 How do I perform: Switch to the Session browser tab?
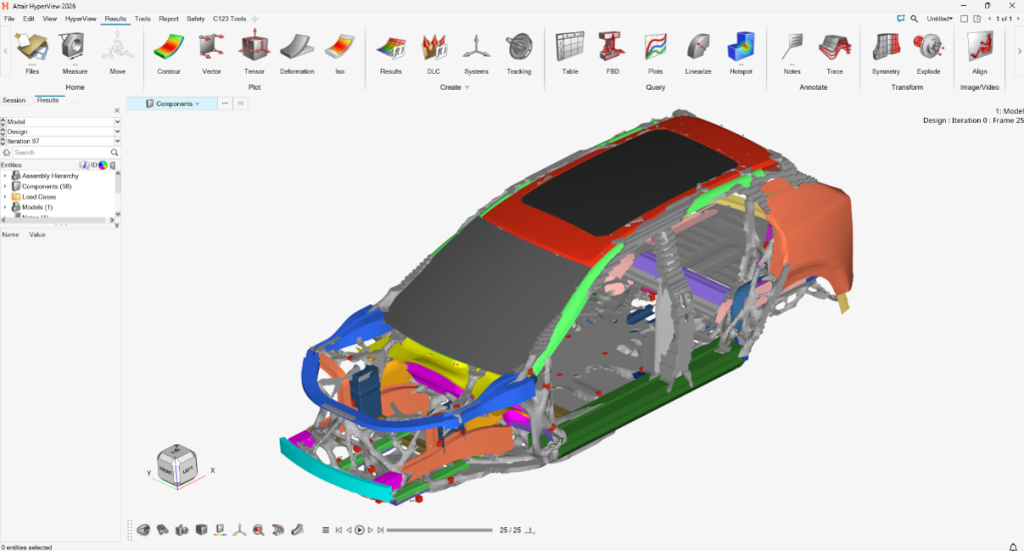(14, 101)
